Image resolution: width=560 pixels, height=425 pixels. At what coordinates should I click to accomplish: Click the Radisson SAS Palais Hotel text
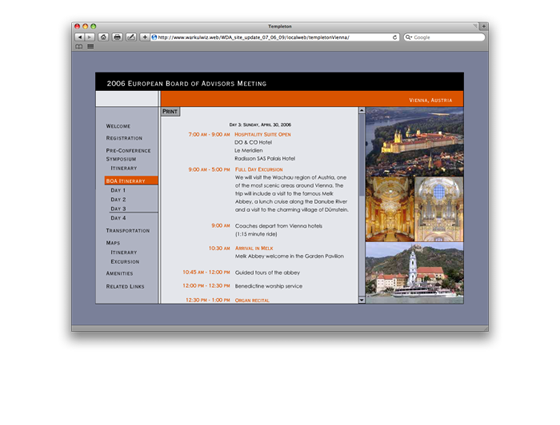click(x=265, y=159)
